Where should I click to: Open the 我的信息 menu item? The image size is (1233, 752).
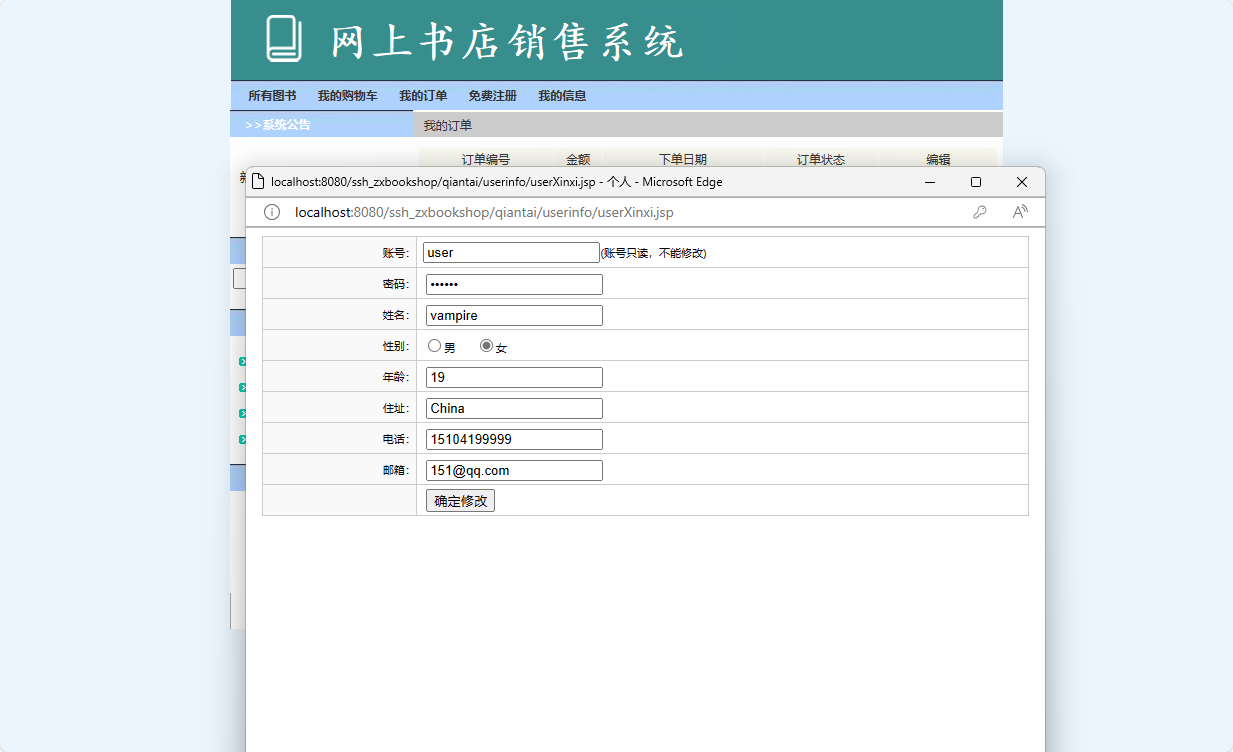tap(561, 95)
